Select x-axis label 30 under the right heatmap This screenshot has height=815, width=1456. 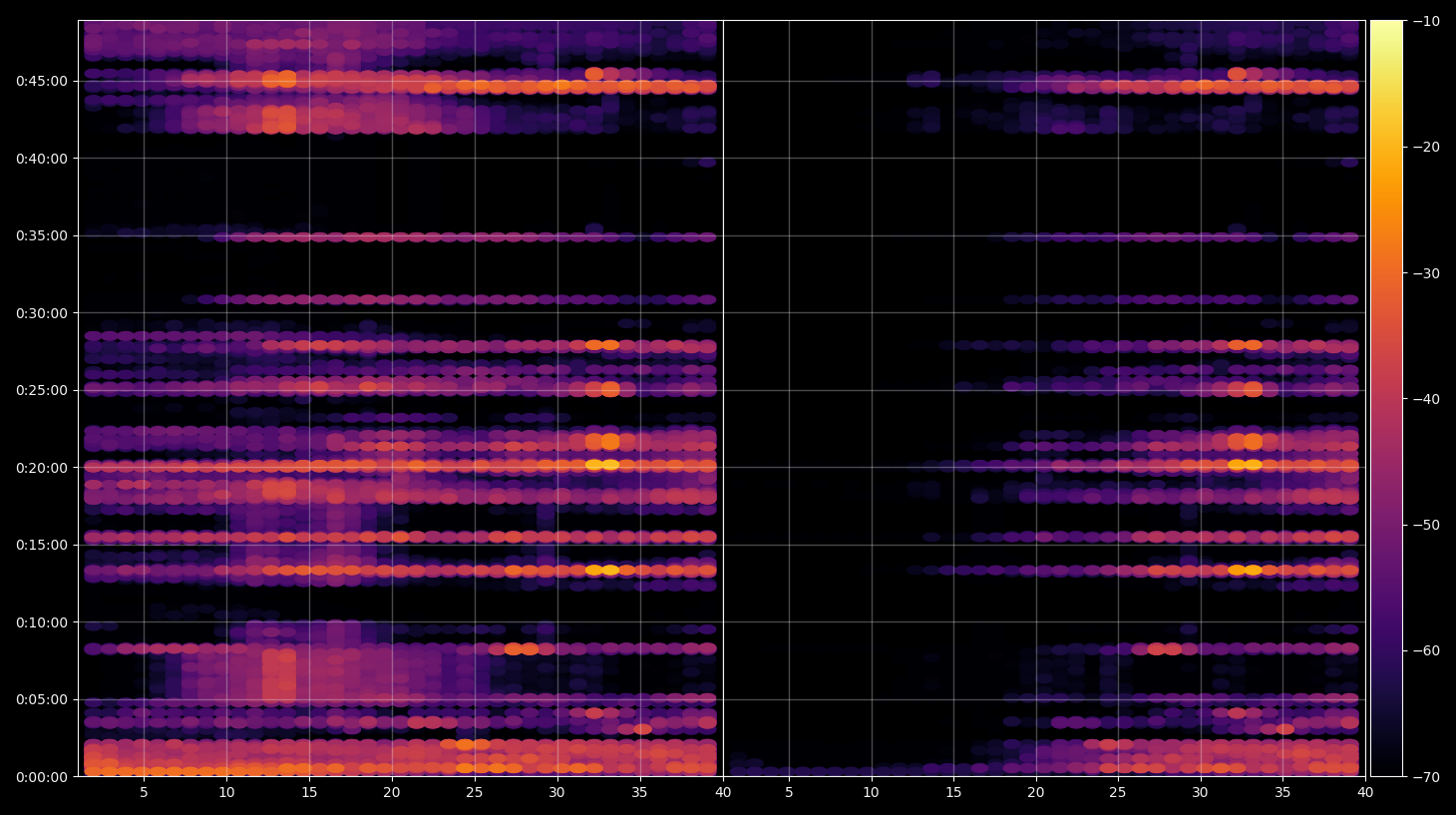[1200, 793]
